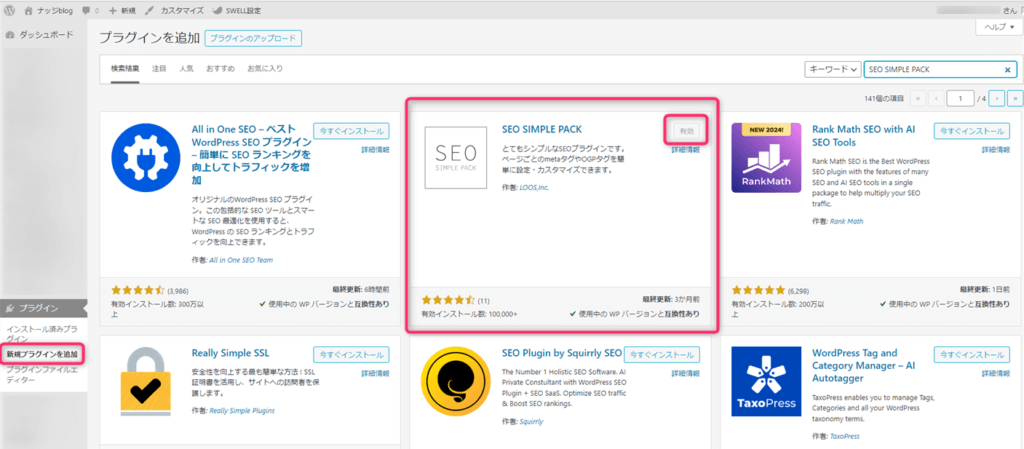This screenshot has height=449, width=1024.
Task: Open the All in One SEO Team author link
Action: point(241,260)
